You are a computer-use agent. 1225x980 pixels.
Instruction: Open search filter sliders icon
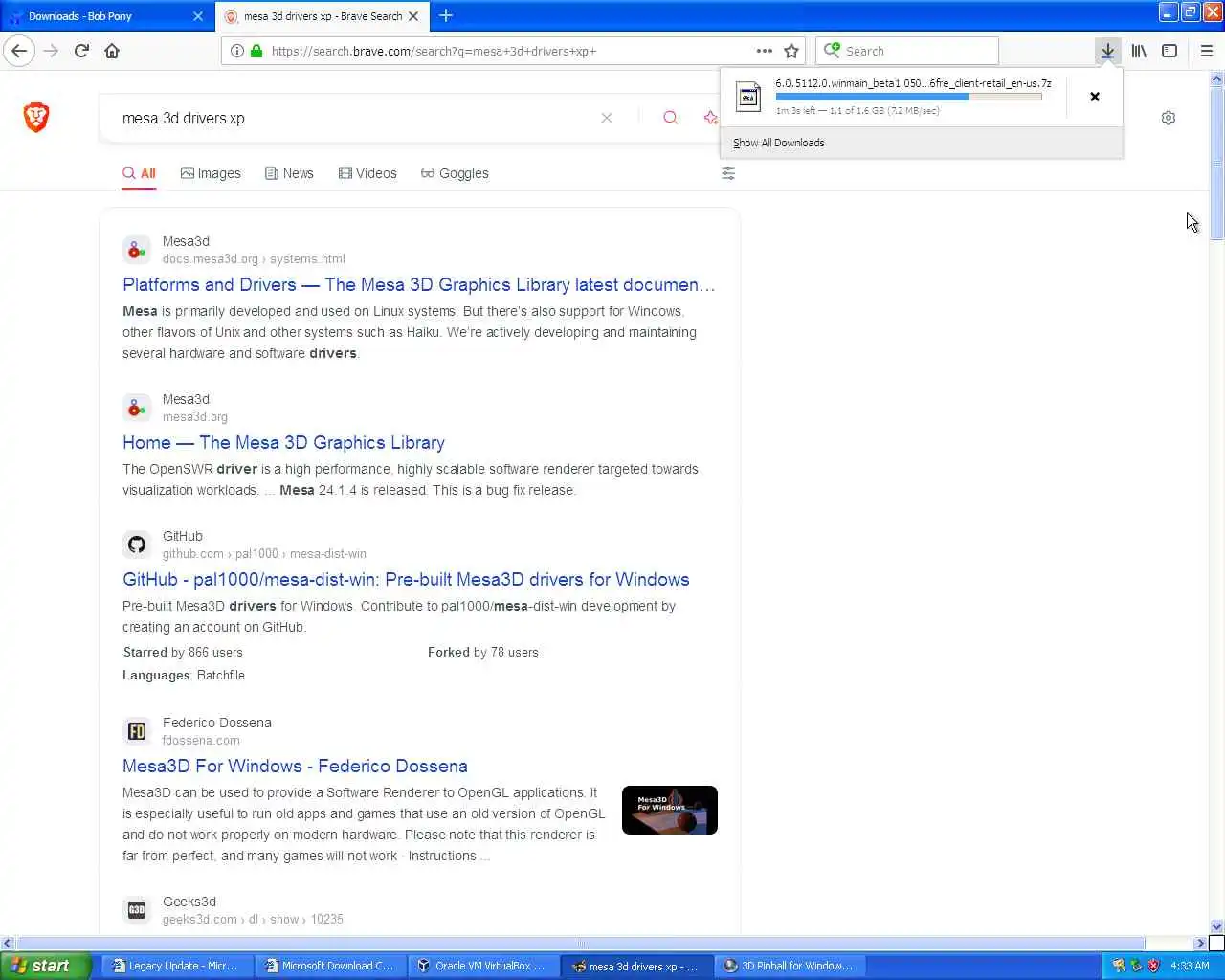[x=728, y=173]
